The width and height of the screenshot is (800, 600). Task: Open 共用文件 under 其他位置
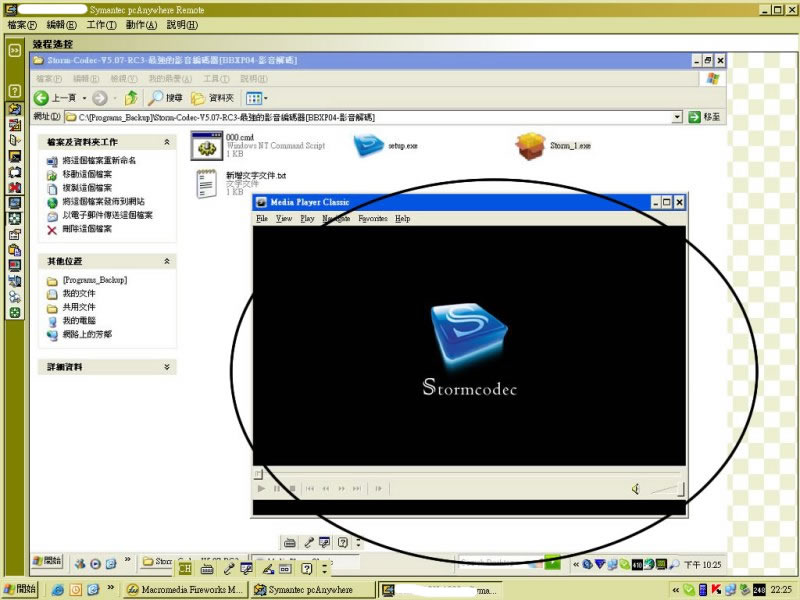[x=79, y=307]
